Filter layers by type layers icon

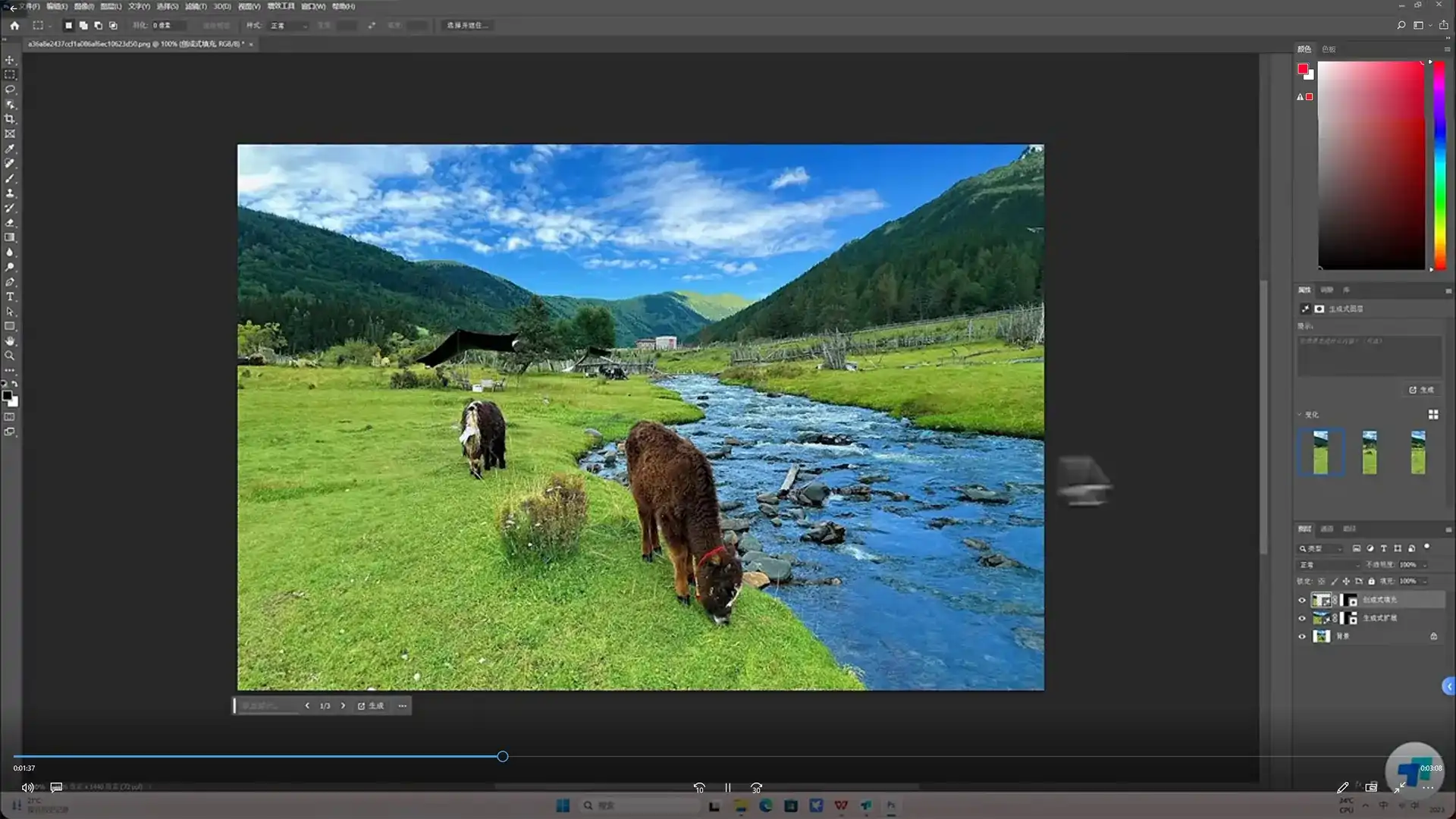click(x=1383, y=548)
